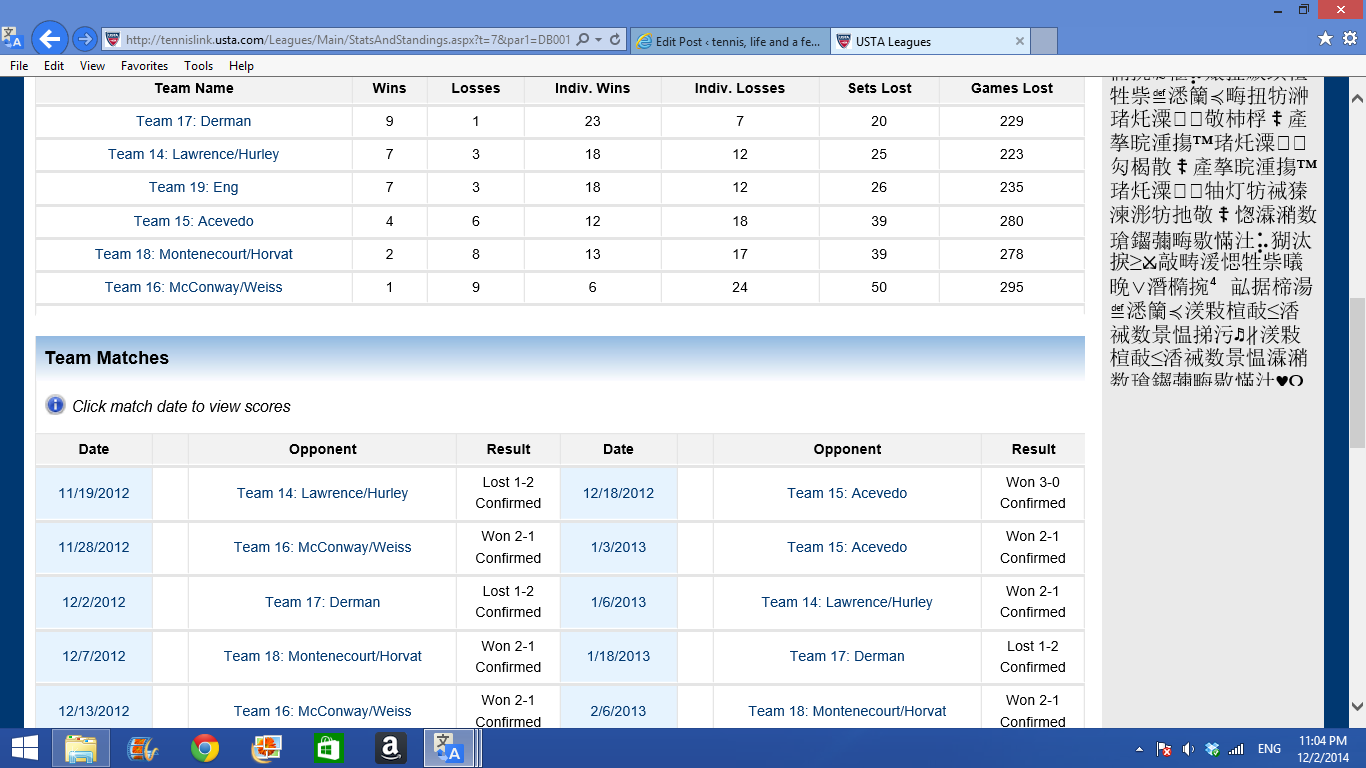The image size is (1366, 768).
Task: Open the Windows Store taskbar icon
Action: tap(328, 748)
